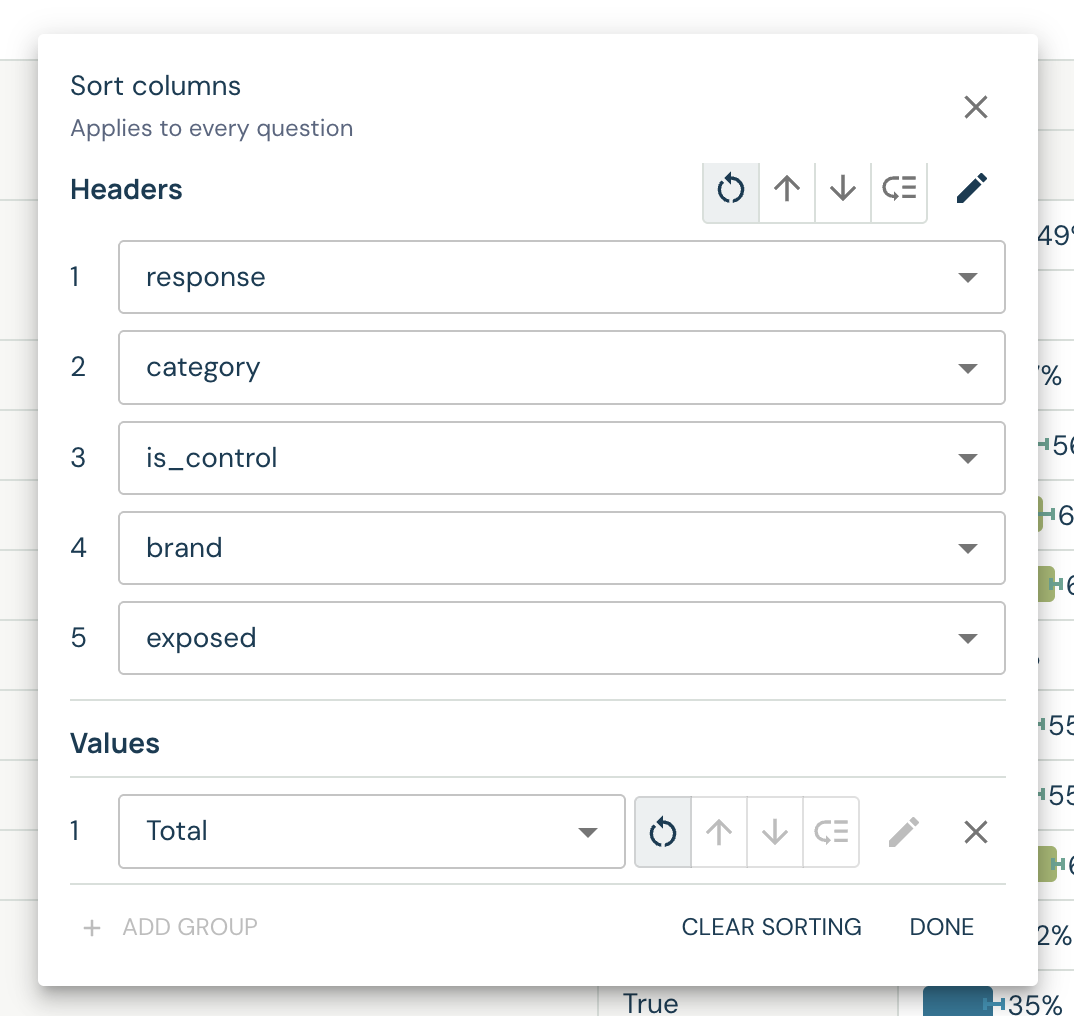Screen dimensions: 1074x1016
Task: Click the Values section title
Action: pos(115,744)
